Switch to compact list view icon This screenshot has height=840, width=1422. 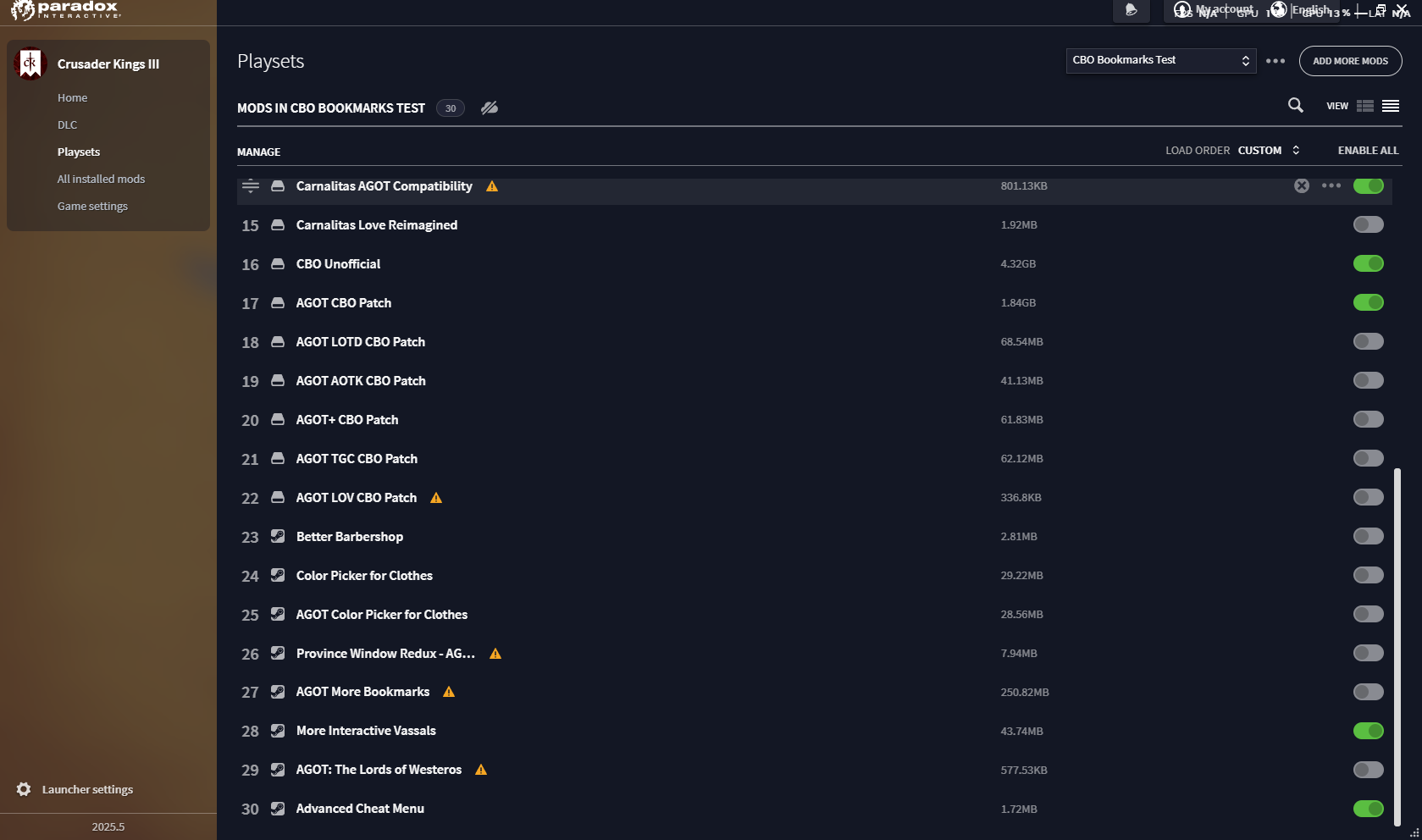(x=1391, y=106)
